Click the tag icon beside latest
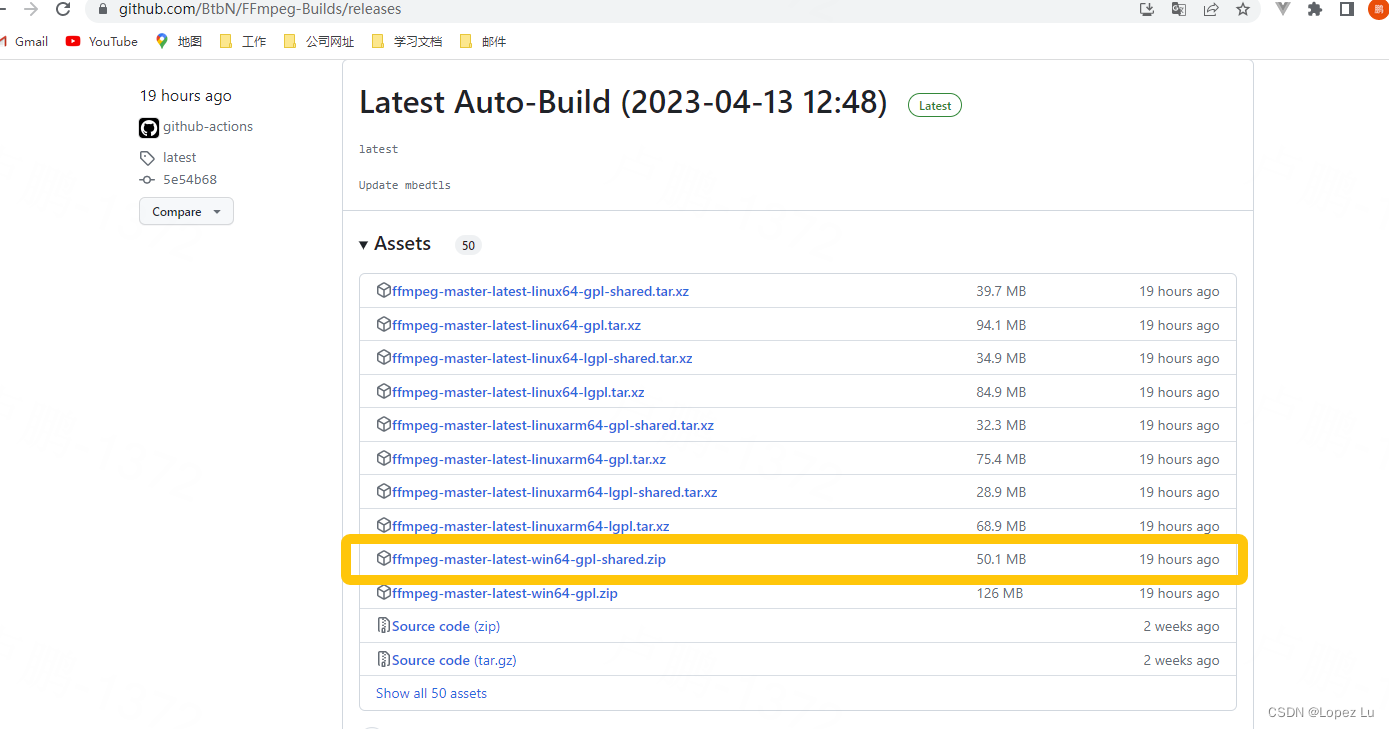Viewport: 1389px width, 729px height. [x=147, y=158]
